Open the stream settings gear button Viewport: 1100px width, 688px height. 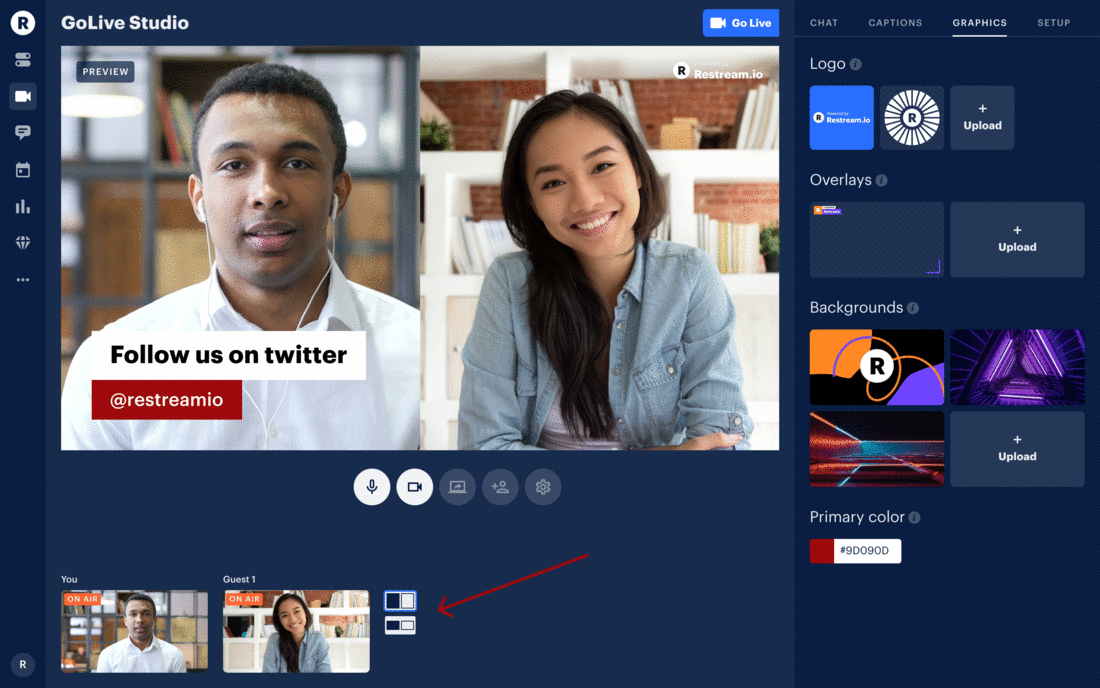click(x=543, y=487)
